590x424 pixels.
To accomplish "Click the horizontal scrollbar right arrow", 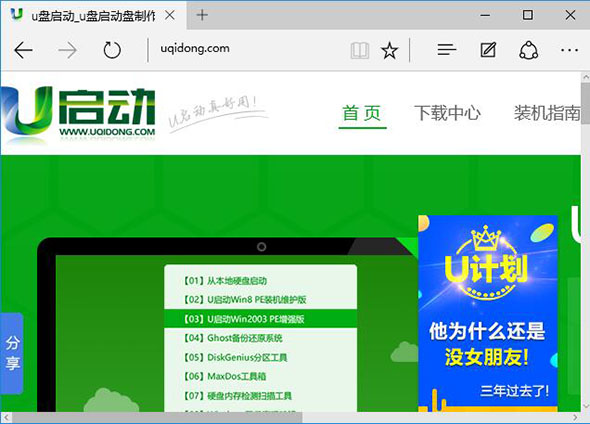I will 575,418.
